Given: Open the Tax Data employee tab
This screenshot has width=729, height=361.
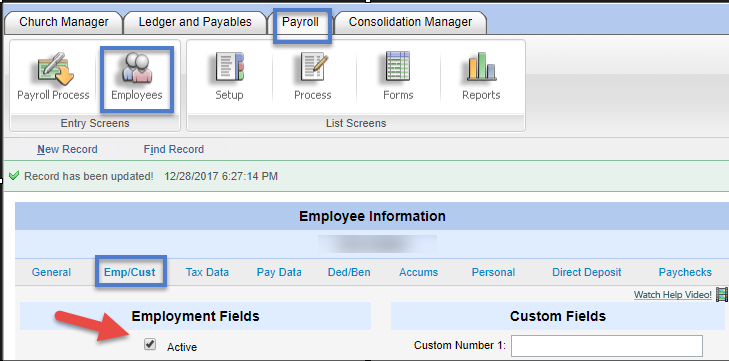Looking at the screenshot, I should tap(207, 272).
